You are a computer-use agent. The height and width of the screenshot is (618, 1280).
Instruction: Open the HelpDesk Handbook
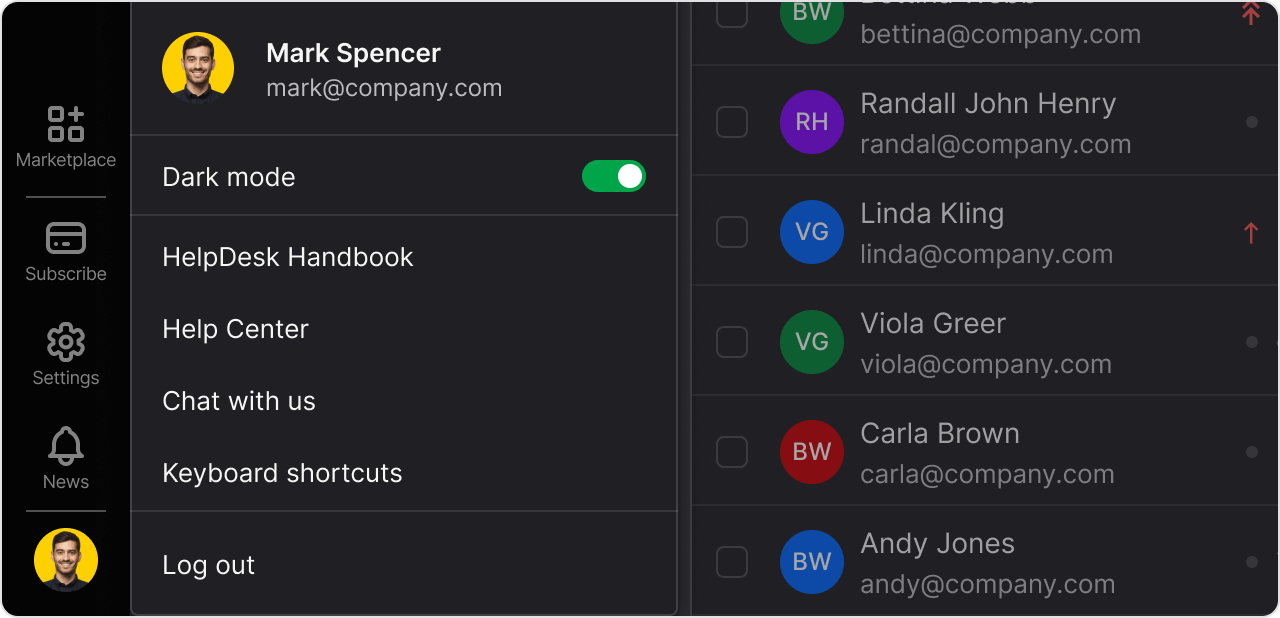pos(288,257)
